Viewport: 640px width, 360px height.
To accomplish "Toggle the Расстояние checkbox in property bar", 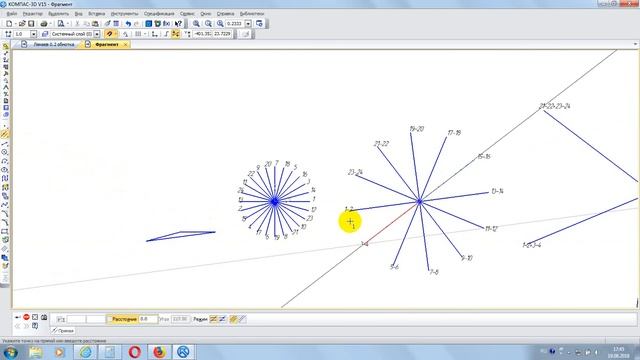I will tap(109, 319).
